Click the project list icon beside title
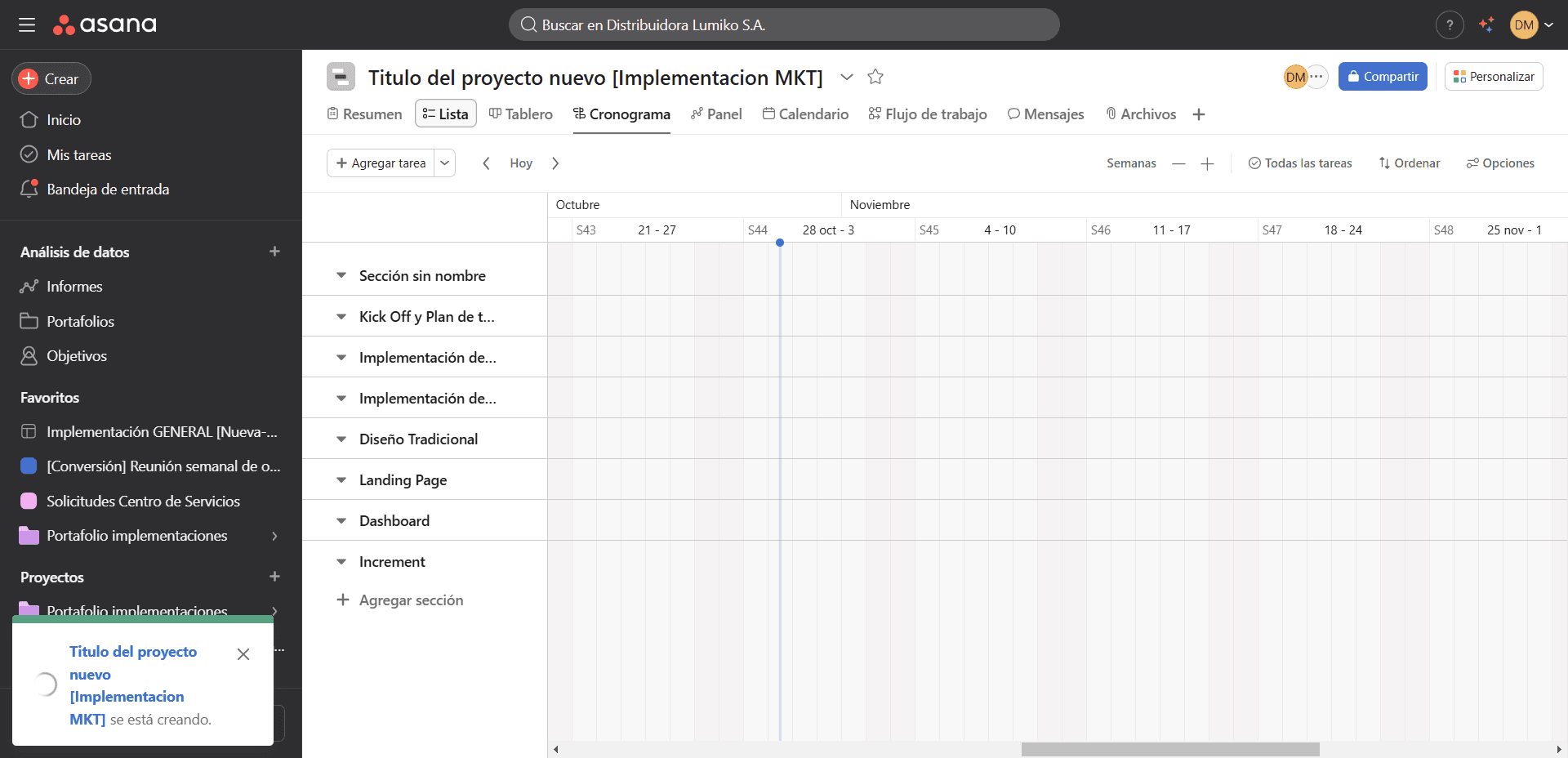 point(341,77)
